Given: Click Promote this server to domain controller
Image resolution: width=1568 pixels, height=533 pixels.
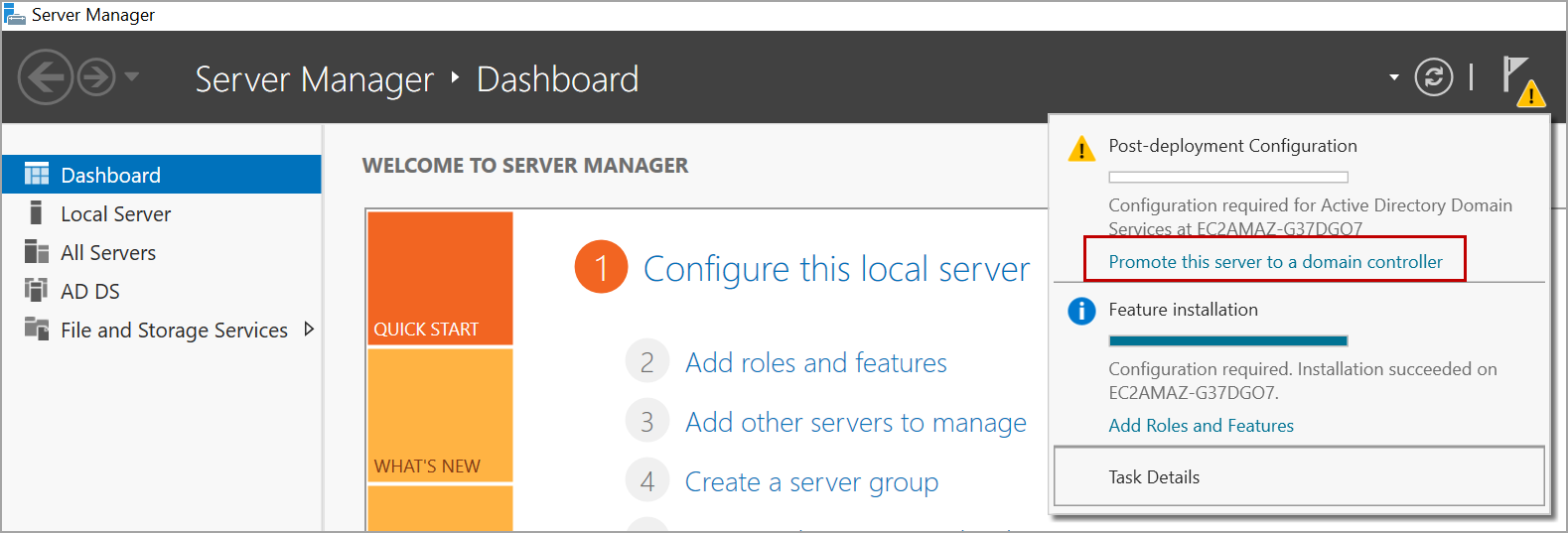Looking at the screenshot, I should coord(1275,262).
